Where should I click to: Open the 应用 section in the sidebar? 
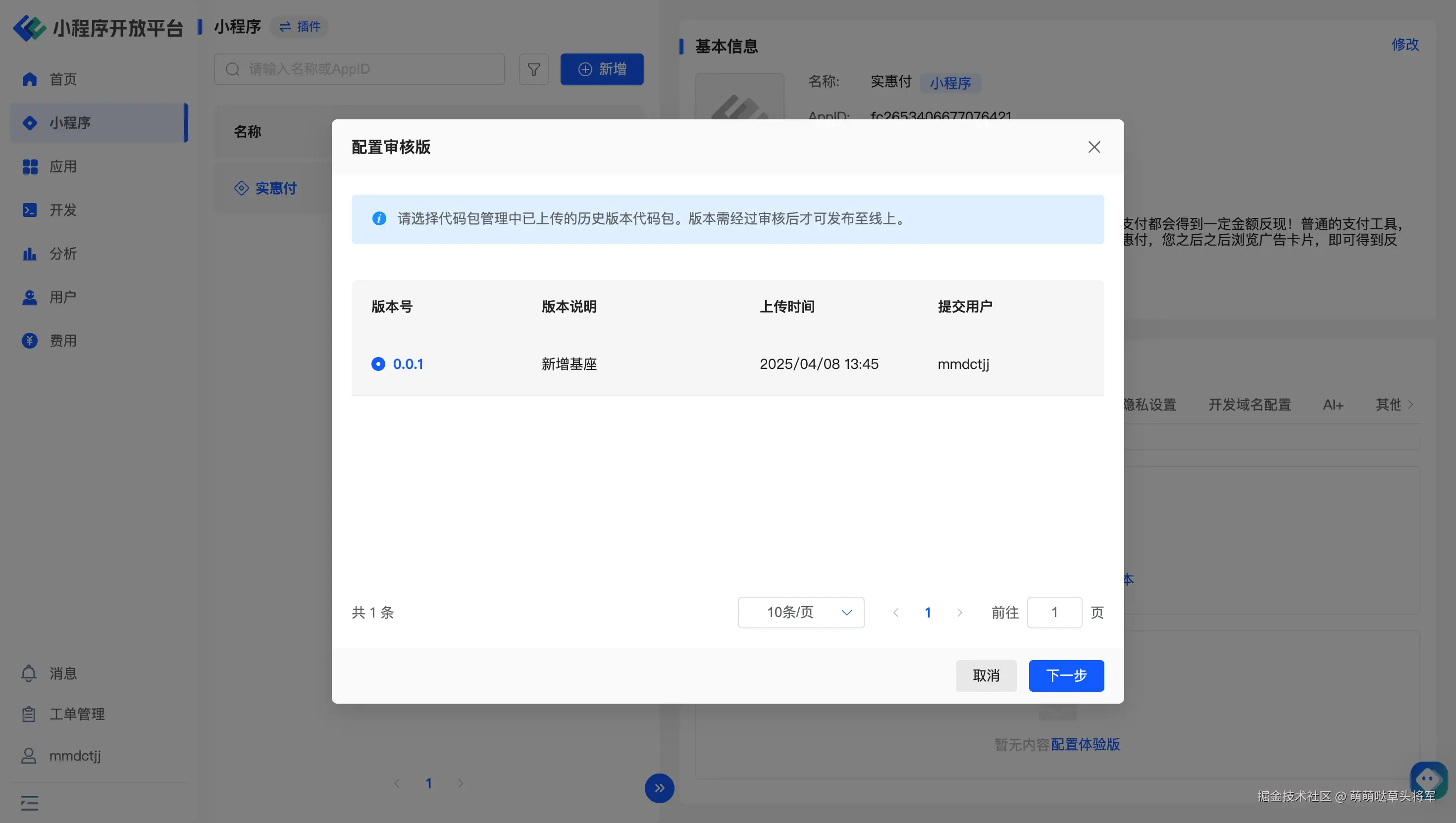pos(29,167)
